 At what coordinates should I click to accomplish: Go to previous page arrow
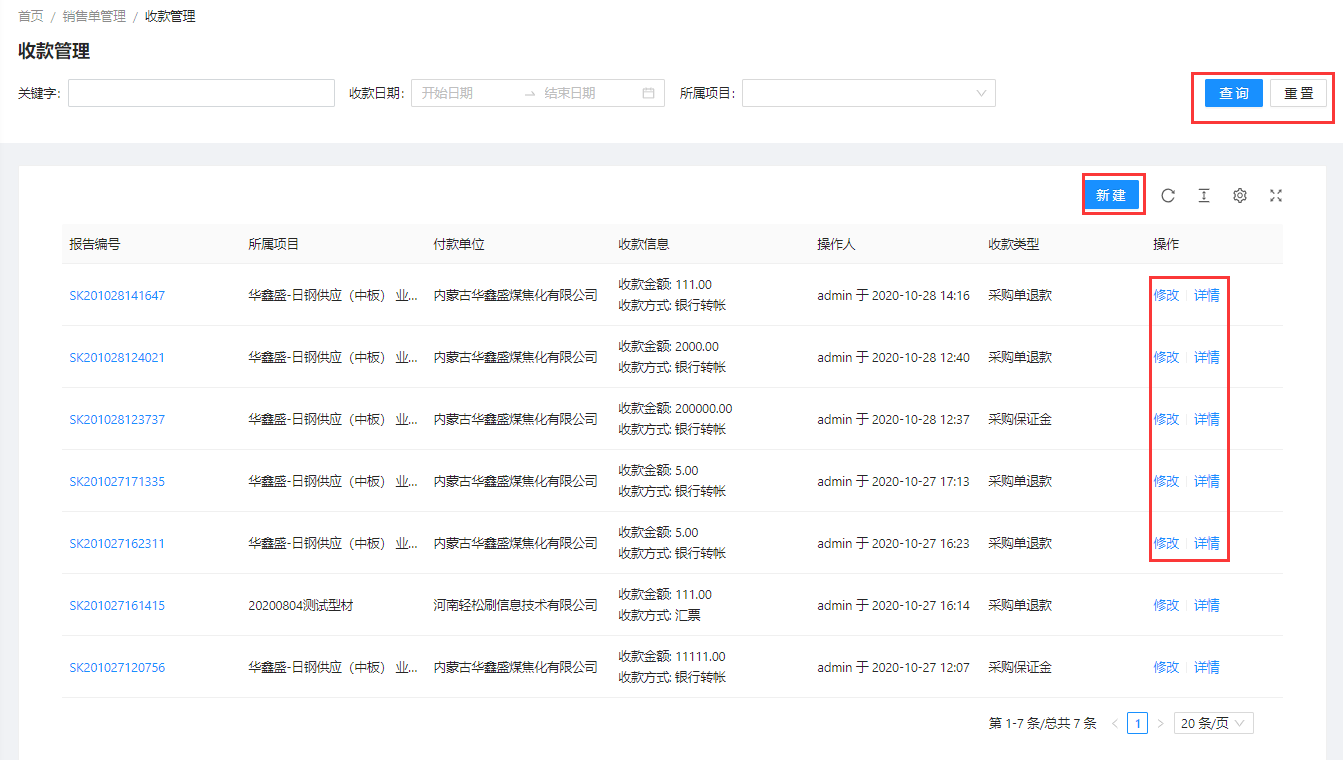click(x=1115, y=723)
